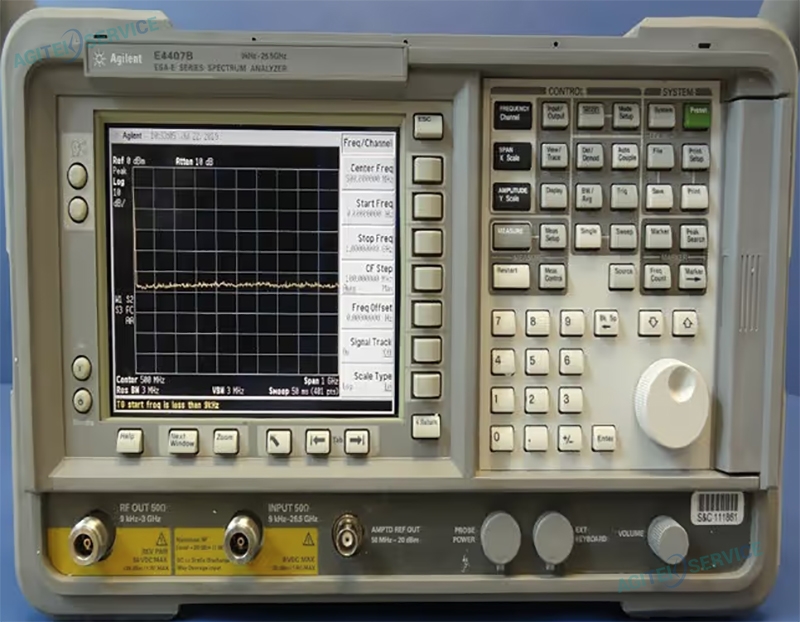Touch the AMPTD REF OUT BNC connector
Screen dimensions: 800x622
tap(348, 535)
